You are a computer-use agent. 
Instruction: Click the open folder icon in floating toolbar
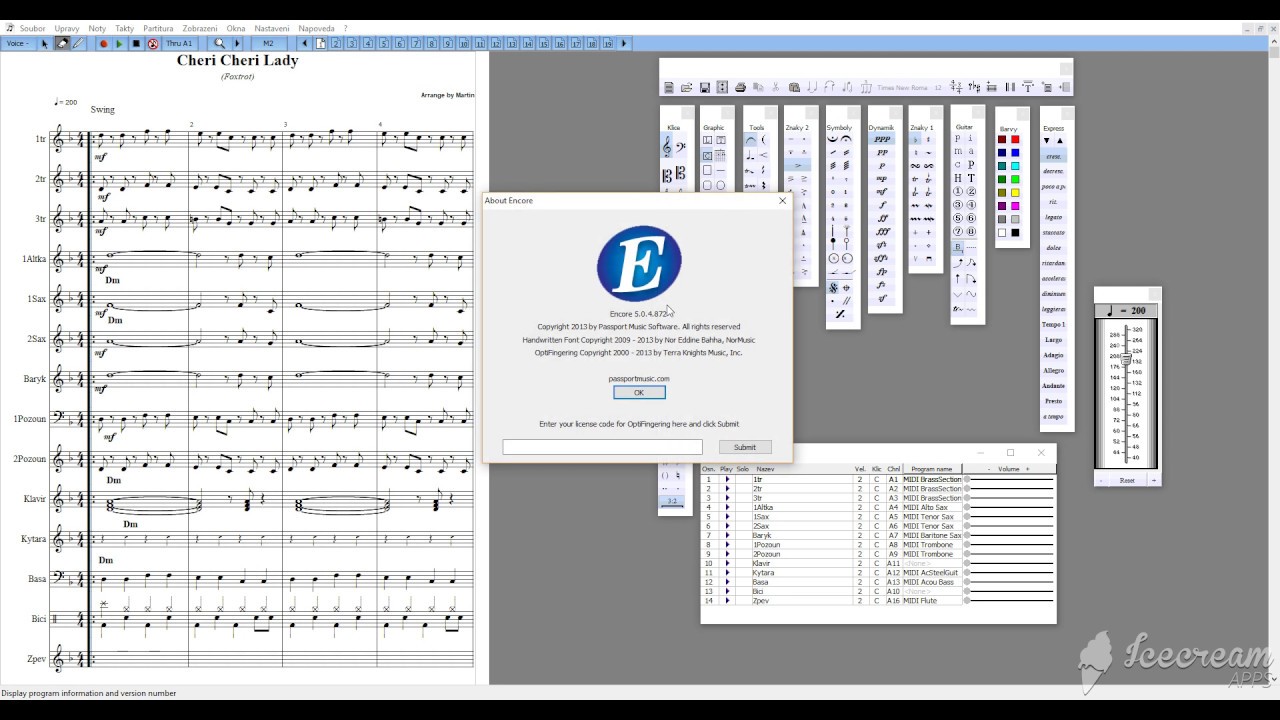687,88
